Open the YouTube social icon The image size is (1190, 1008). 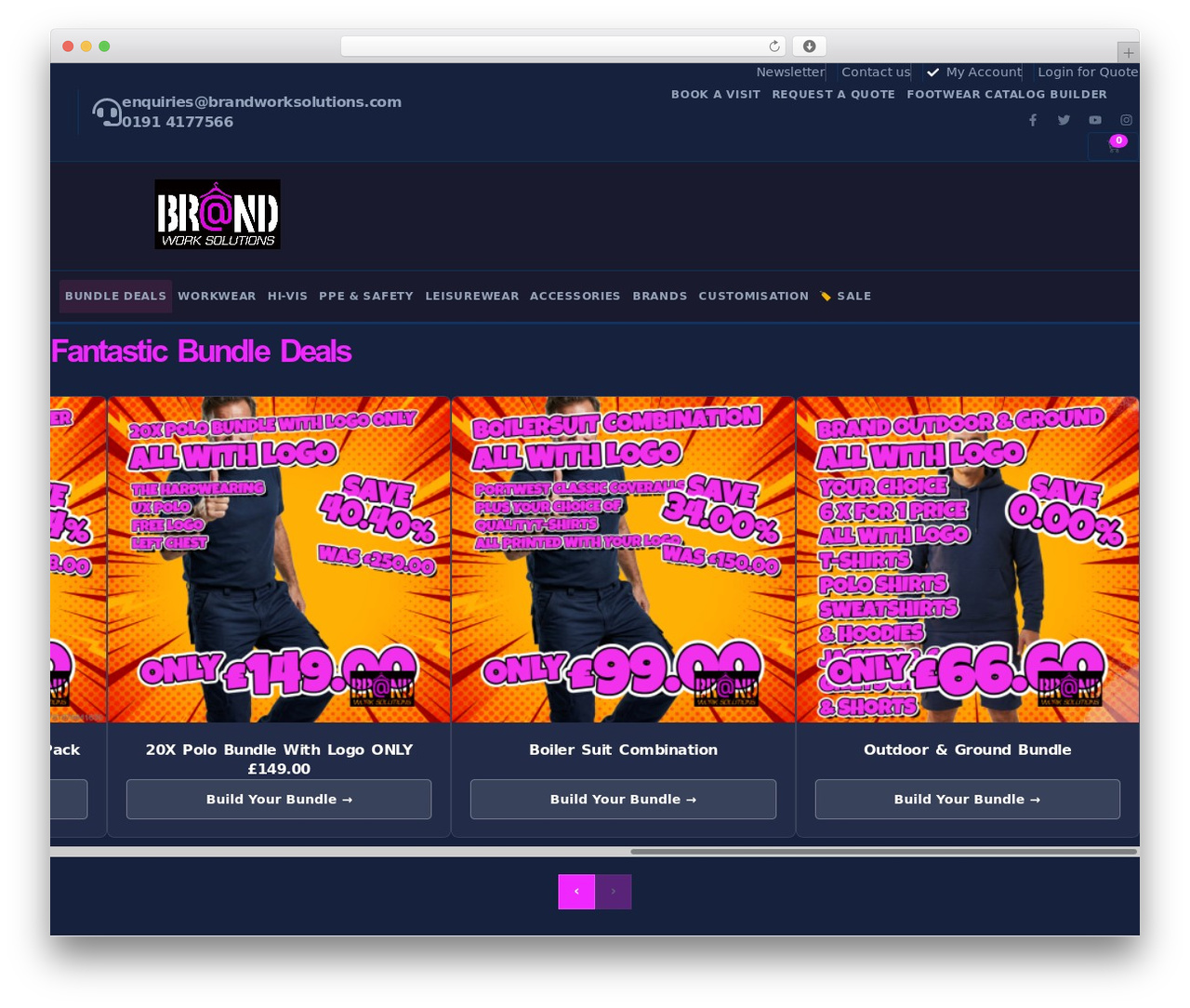click(x=1095, y=120)
